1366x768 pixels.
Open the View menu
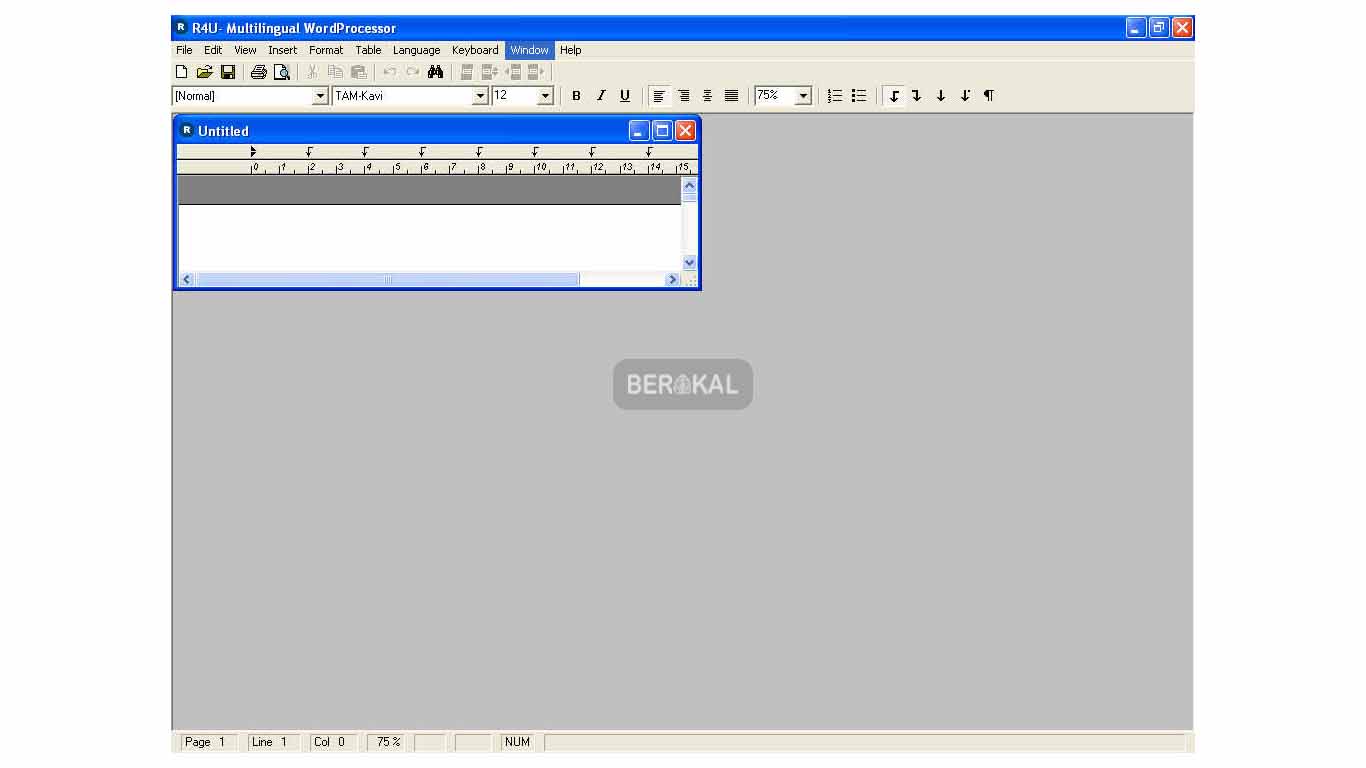(245, 50)
